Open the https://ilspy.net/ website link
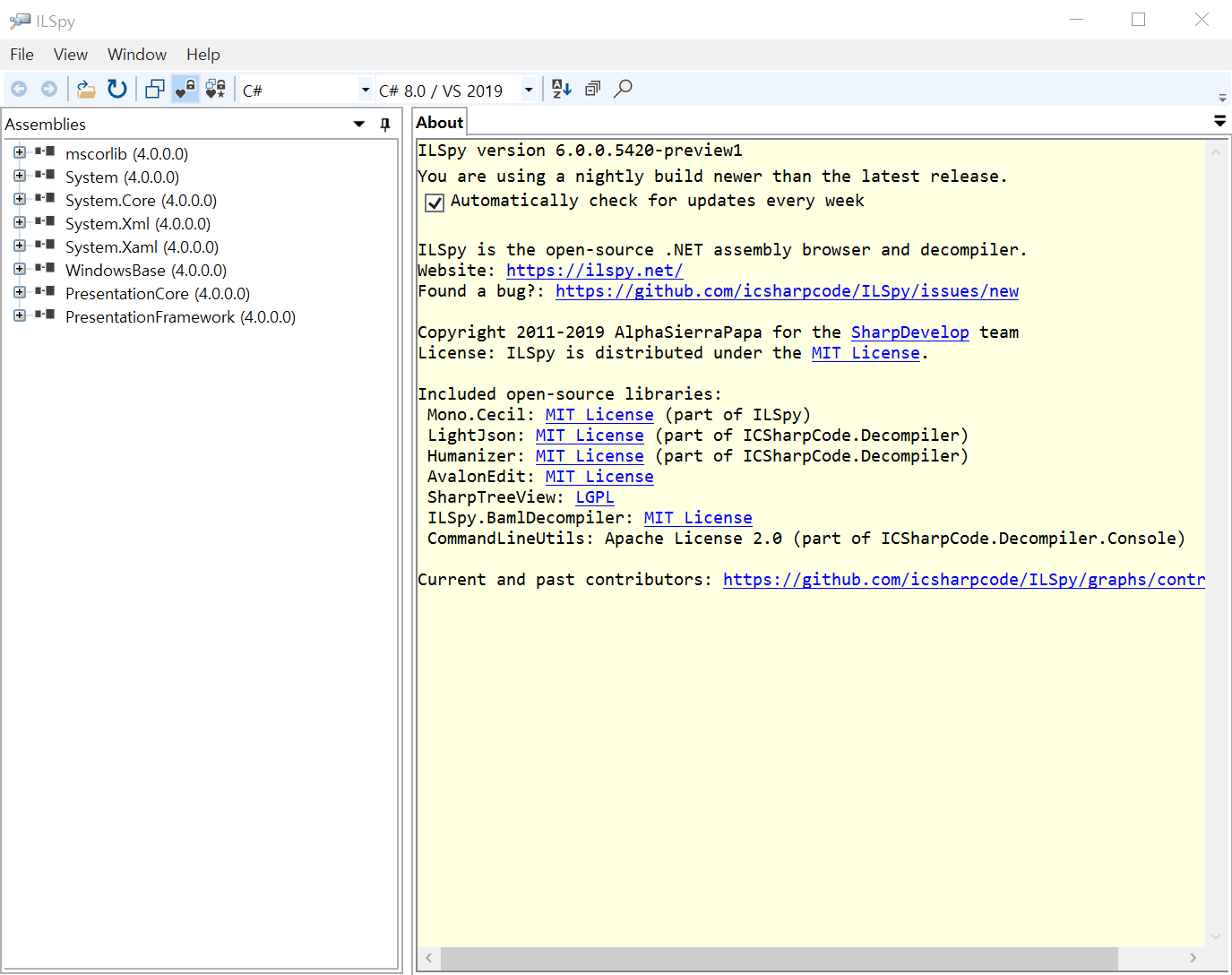1232x975 pixels. [x=594, y=271]
